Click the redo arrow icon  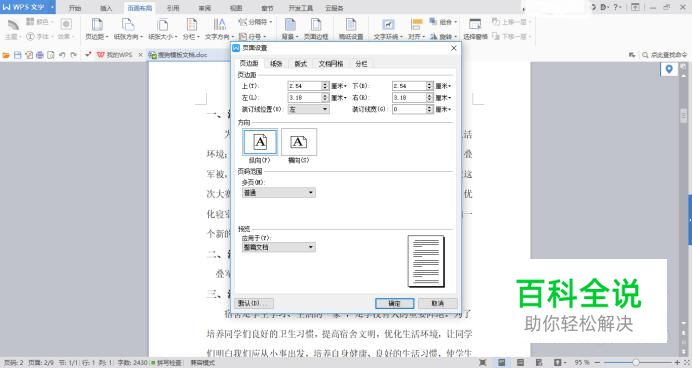[73, 55]
